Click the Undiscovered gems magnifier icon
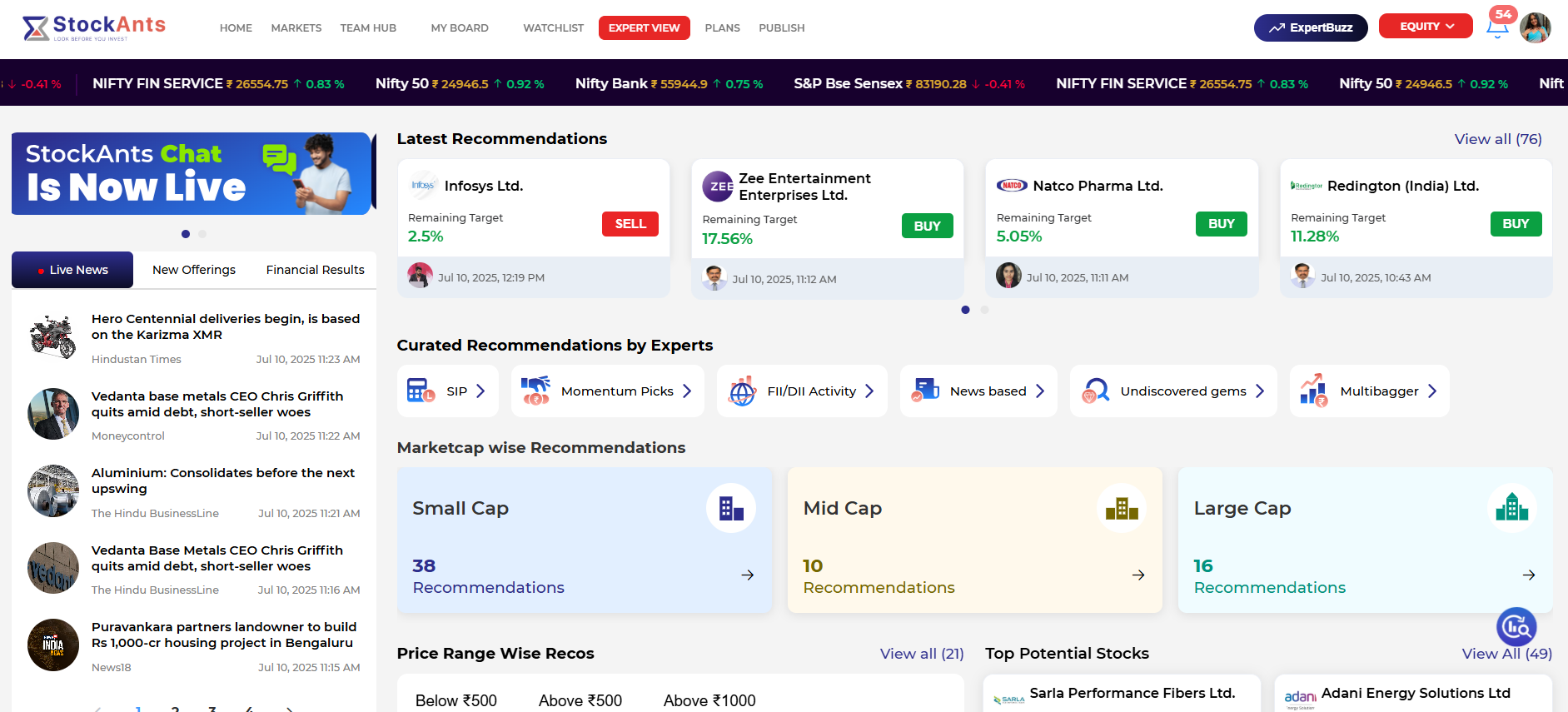Viewport: 1568px width, 712px height. click(1095, 391)
